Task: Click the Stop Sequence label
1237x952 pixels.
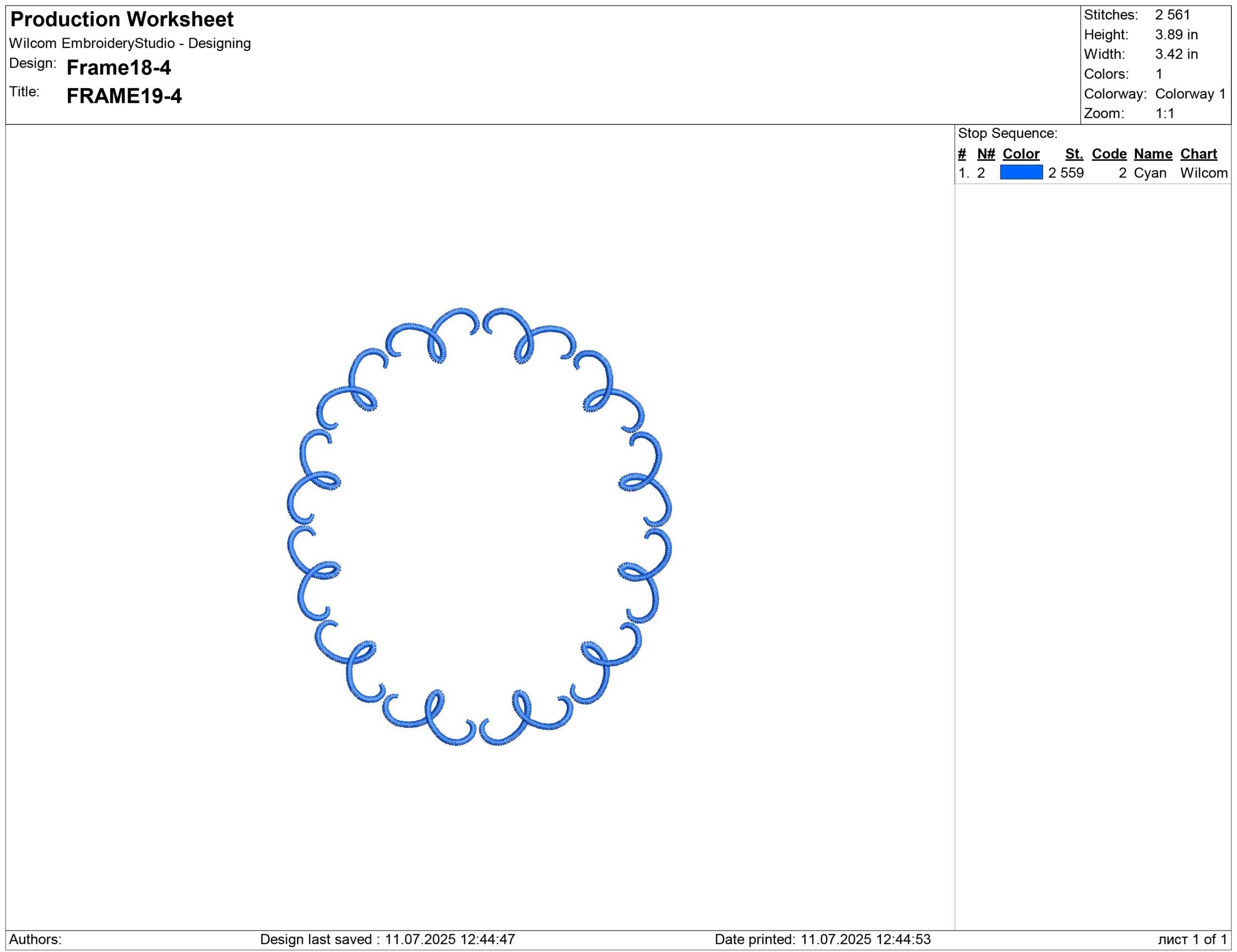Action: (x=1007, y=134)
